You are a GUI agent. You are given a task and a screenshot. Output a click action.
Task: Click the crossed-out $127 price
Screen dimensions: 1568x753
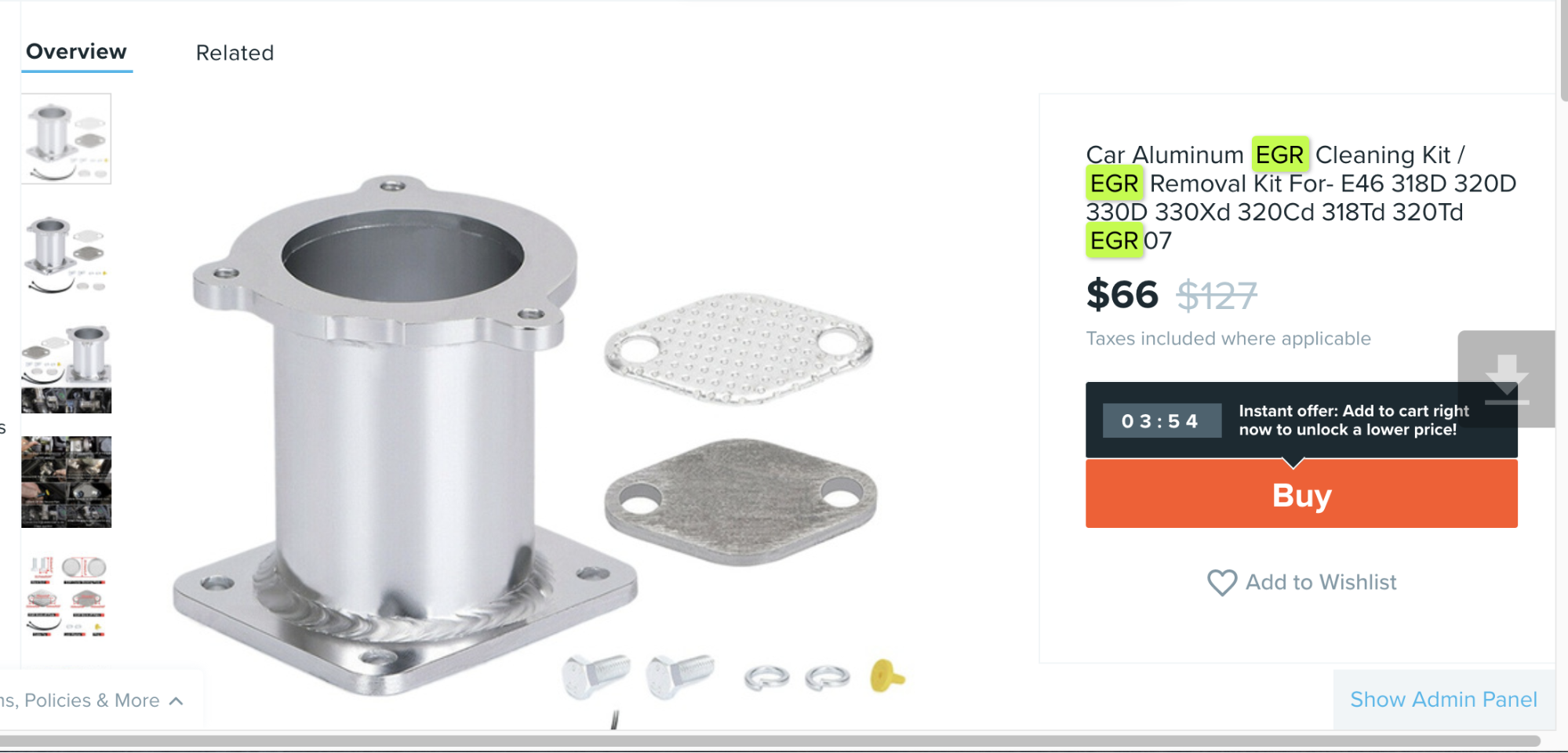(x=1217, y=296)
